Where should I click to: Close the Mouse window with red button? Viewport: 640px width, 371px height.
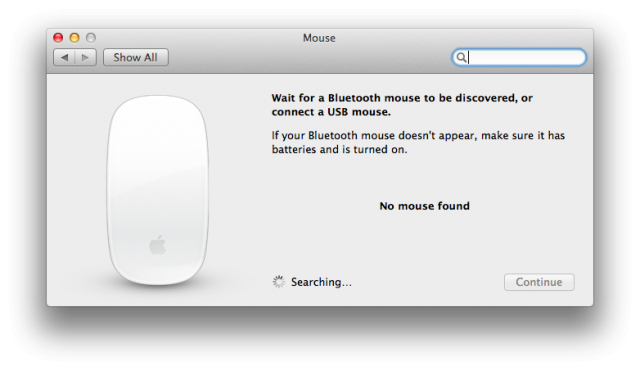[58, 38]
